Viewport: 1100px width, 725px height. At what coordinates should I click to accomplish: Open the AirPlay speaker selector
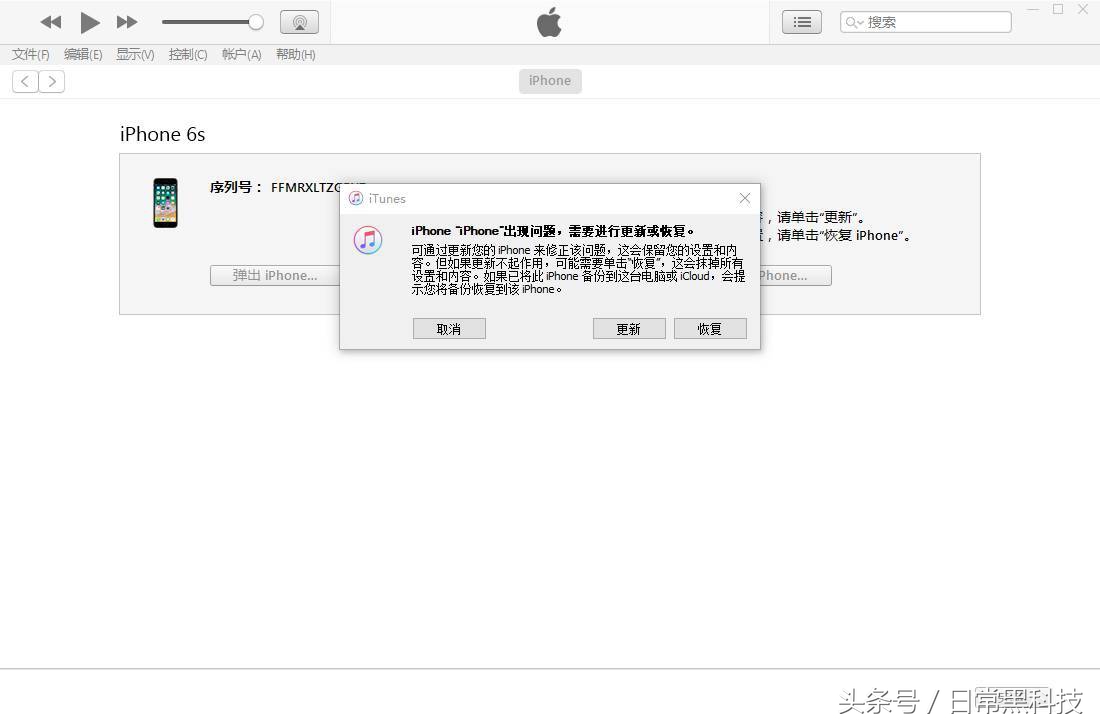click(299, 21)
